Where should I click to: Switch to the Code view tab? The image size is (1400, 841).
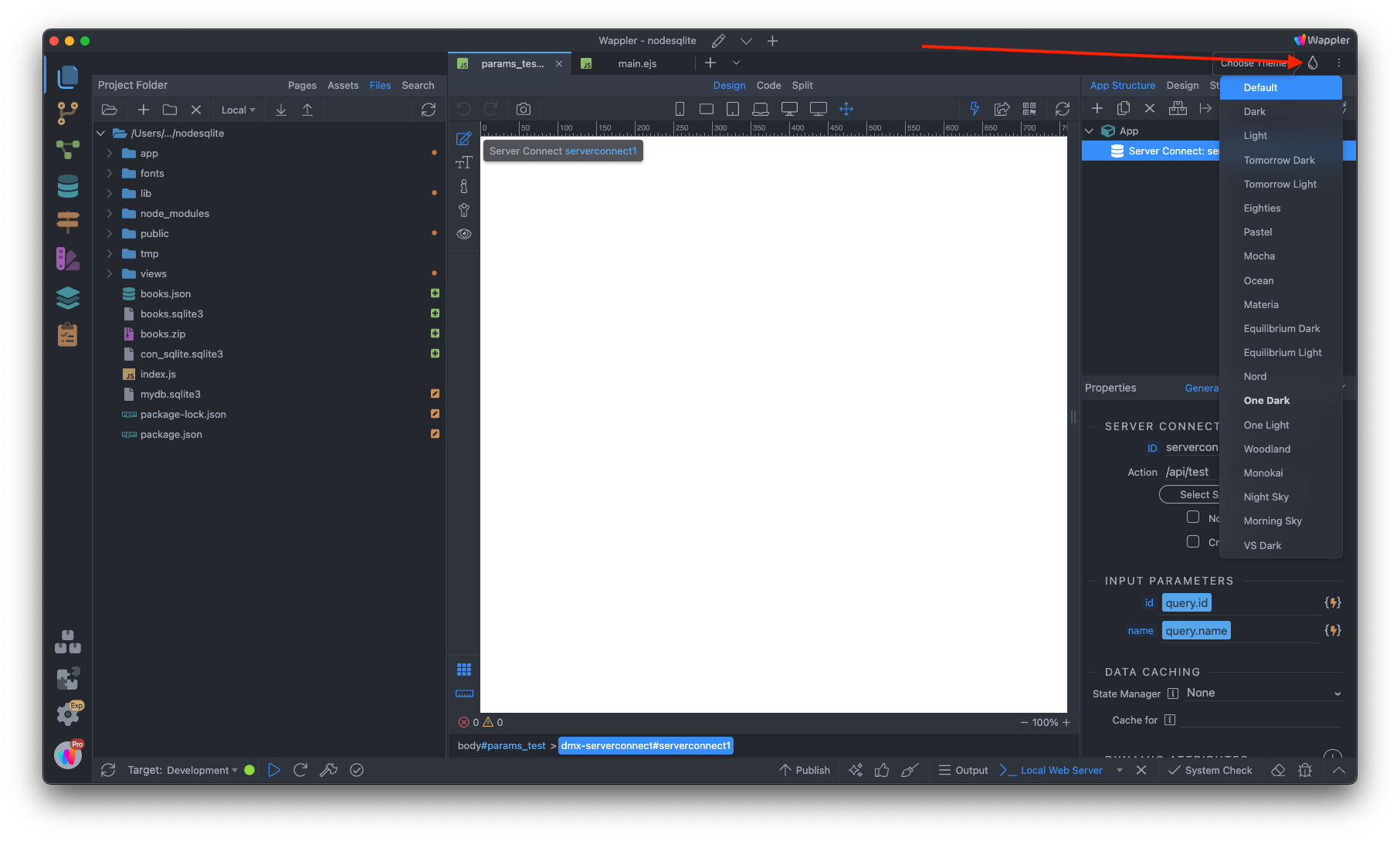(768, 85)
